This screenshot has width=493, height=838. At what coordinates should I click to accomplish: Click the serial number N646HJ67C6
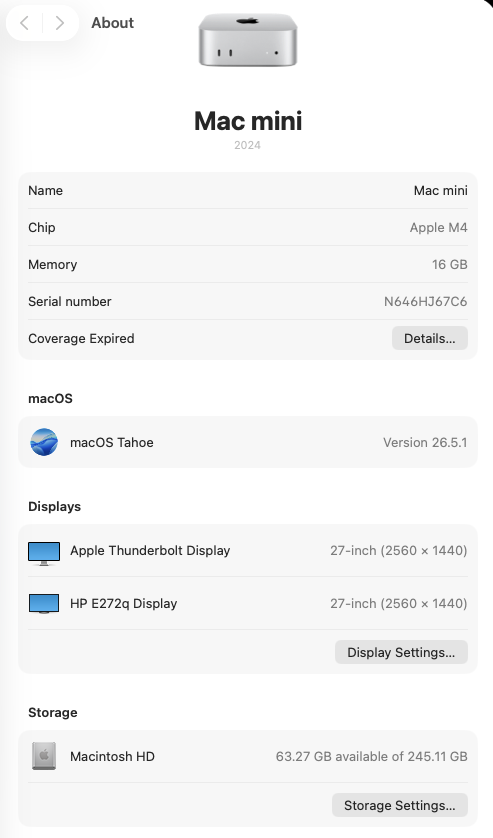pos(426,301)
